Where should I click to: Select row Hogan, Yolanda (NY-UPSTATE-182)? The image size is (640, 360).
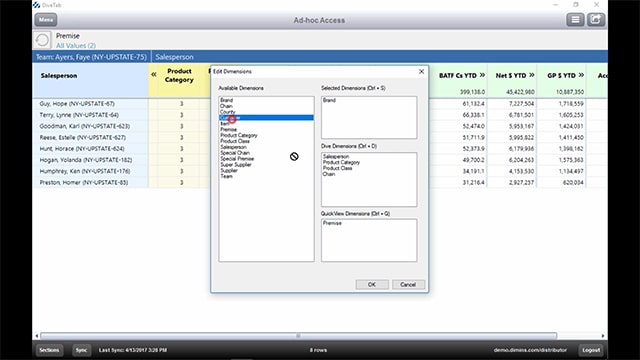point(85,160)
